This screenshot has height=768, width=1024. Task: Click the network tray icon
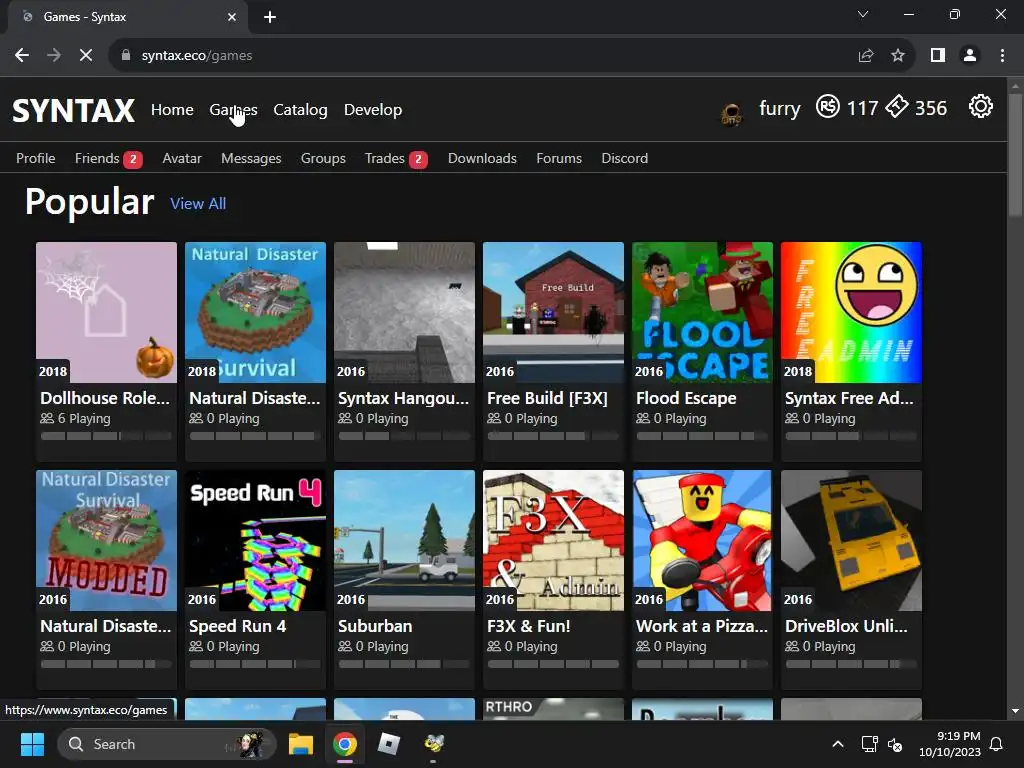(869, 744)
